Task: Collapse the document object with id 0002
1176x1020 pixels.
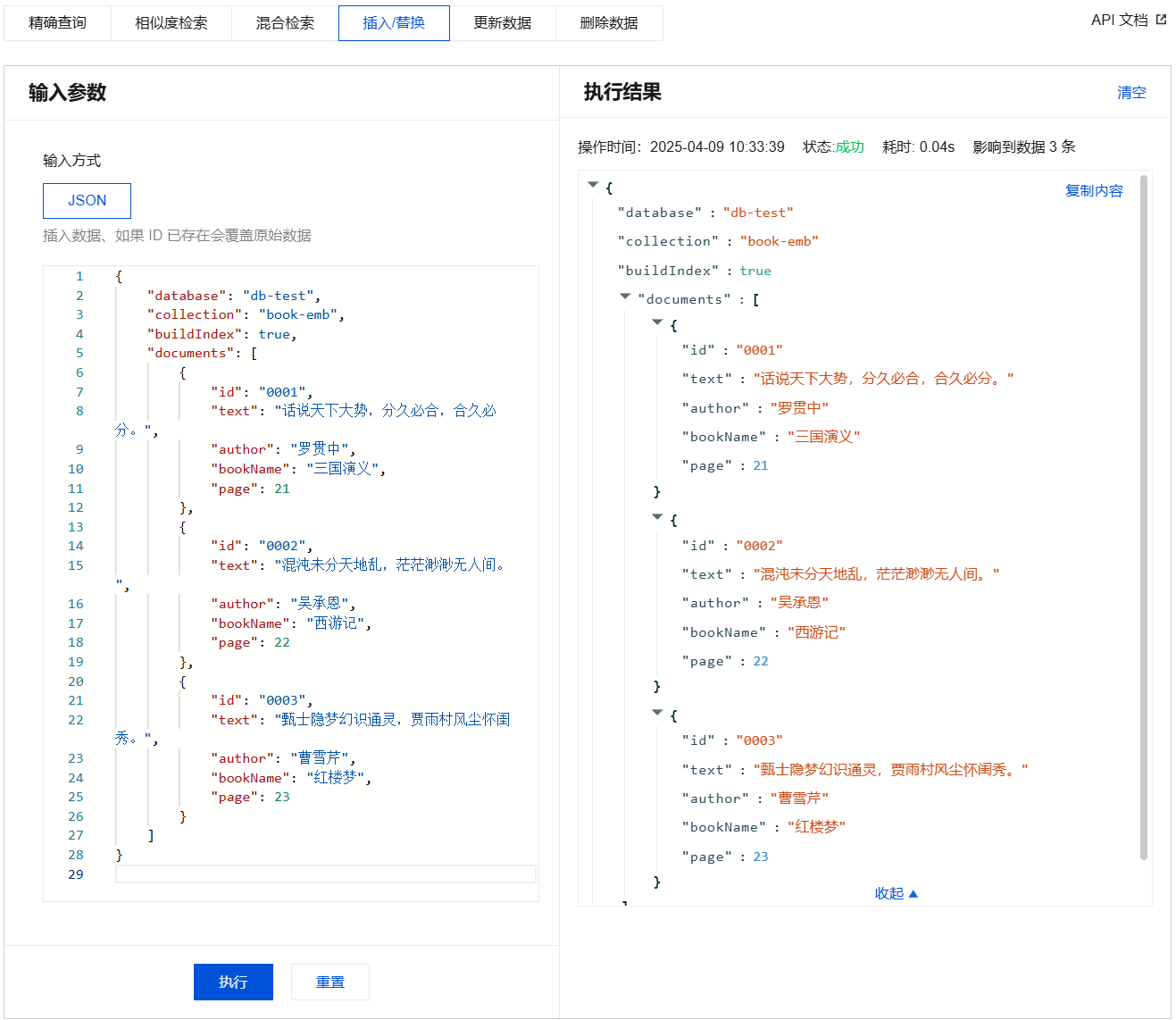Action: tap(657, 517)
